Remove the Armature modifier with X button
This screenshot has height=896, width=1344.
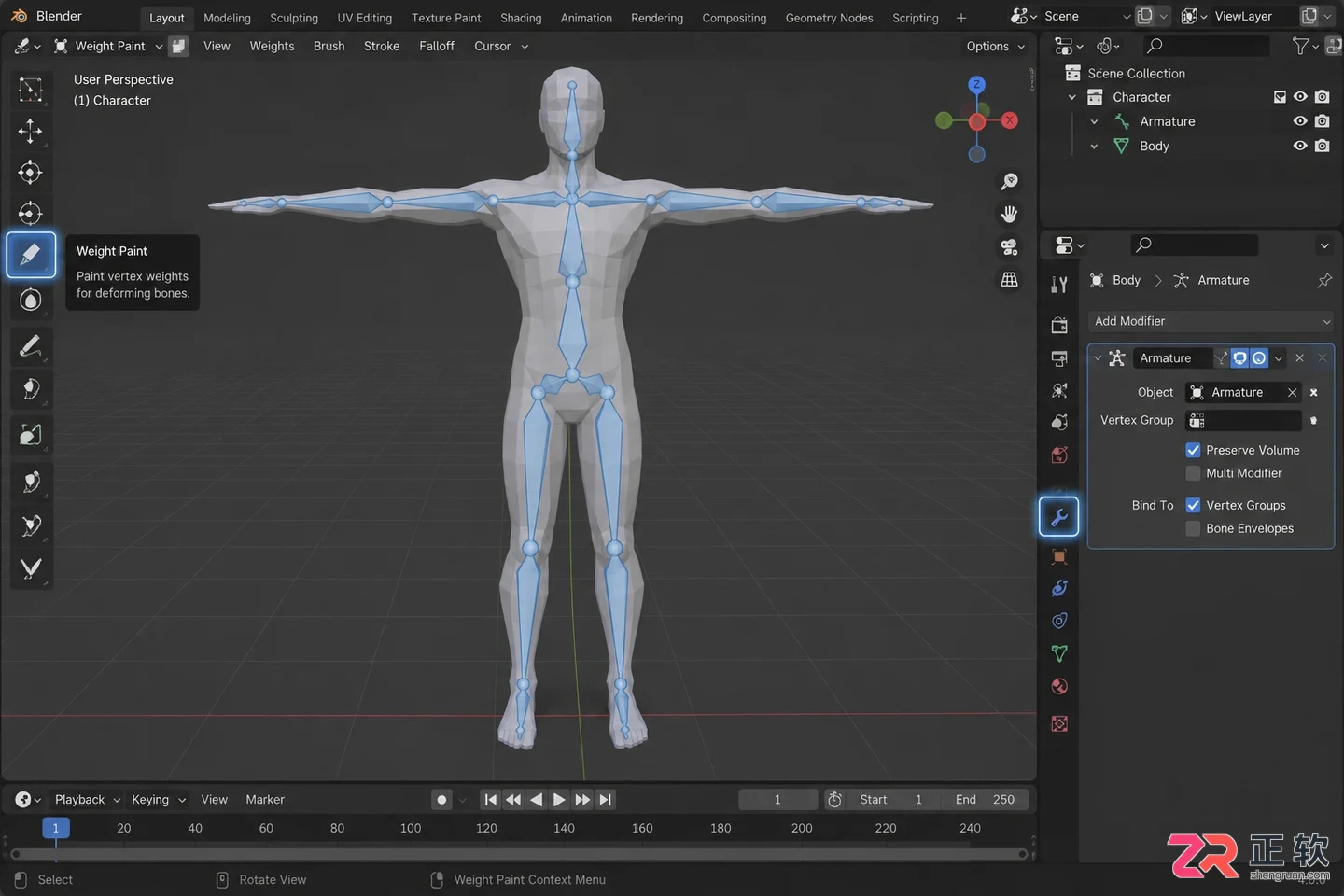tap(1299, 358)
